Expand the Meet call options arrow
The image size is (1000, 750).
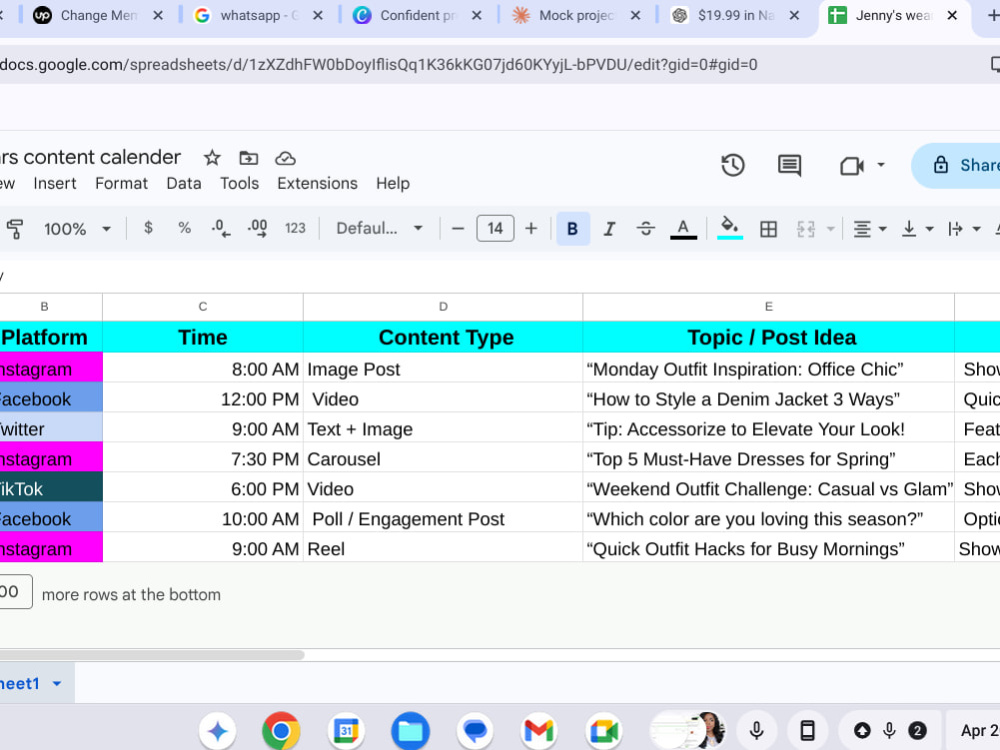[x=881, y=165]
